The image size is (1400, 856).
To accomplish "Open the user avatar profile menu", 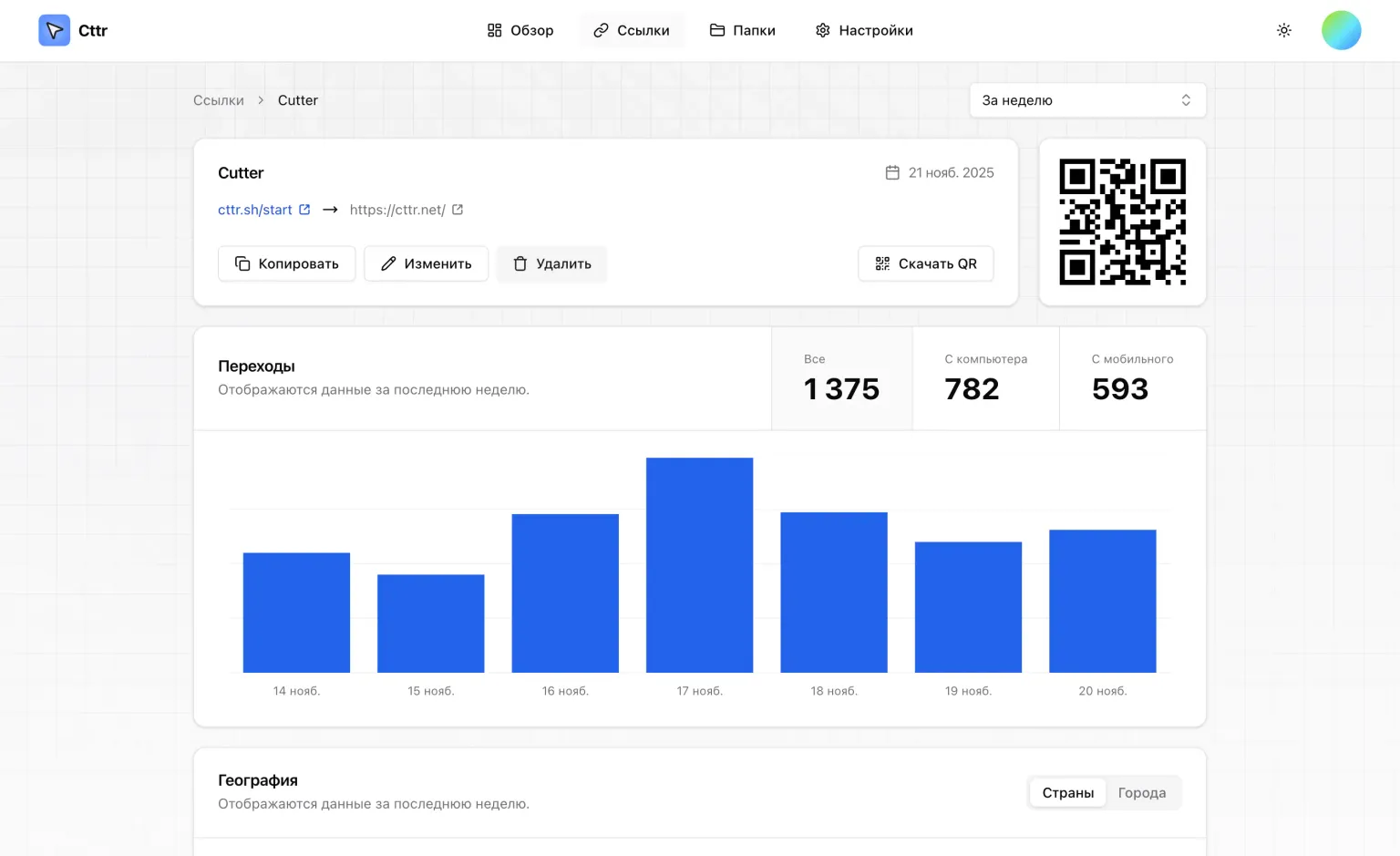I will tap(1341, 30).
